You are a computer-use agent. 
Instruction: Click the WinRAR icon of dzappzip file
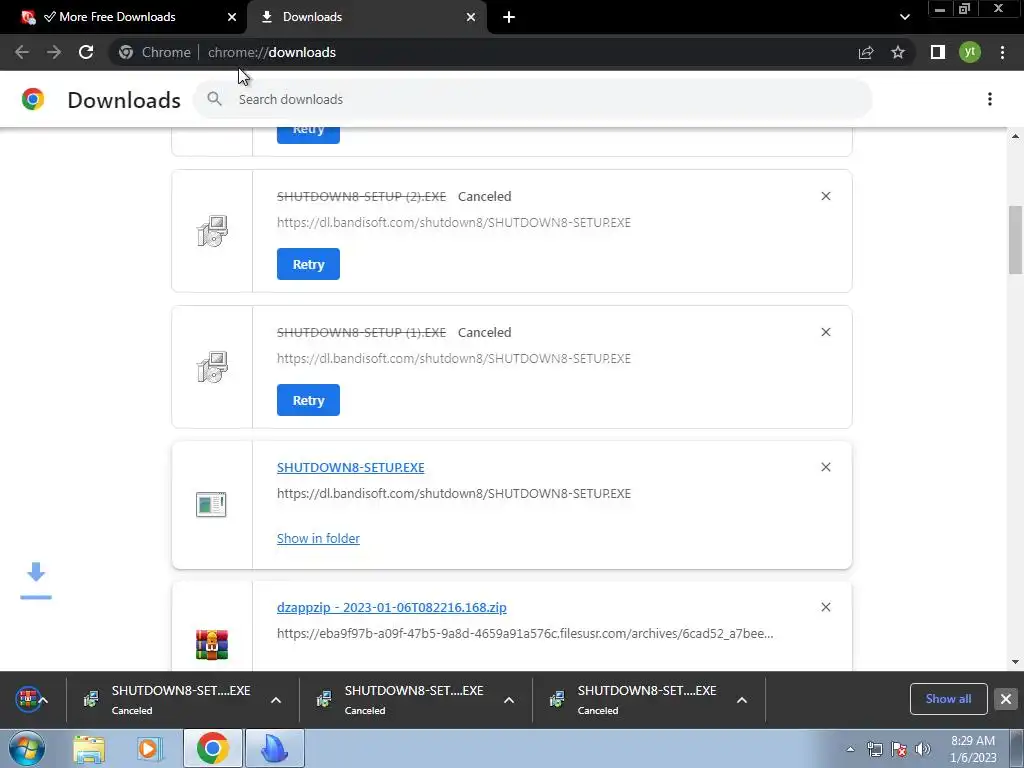pos(212,645)
